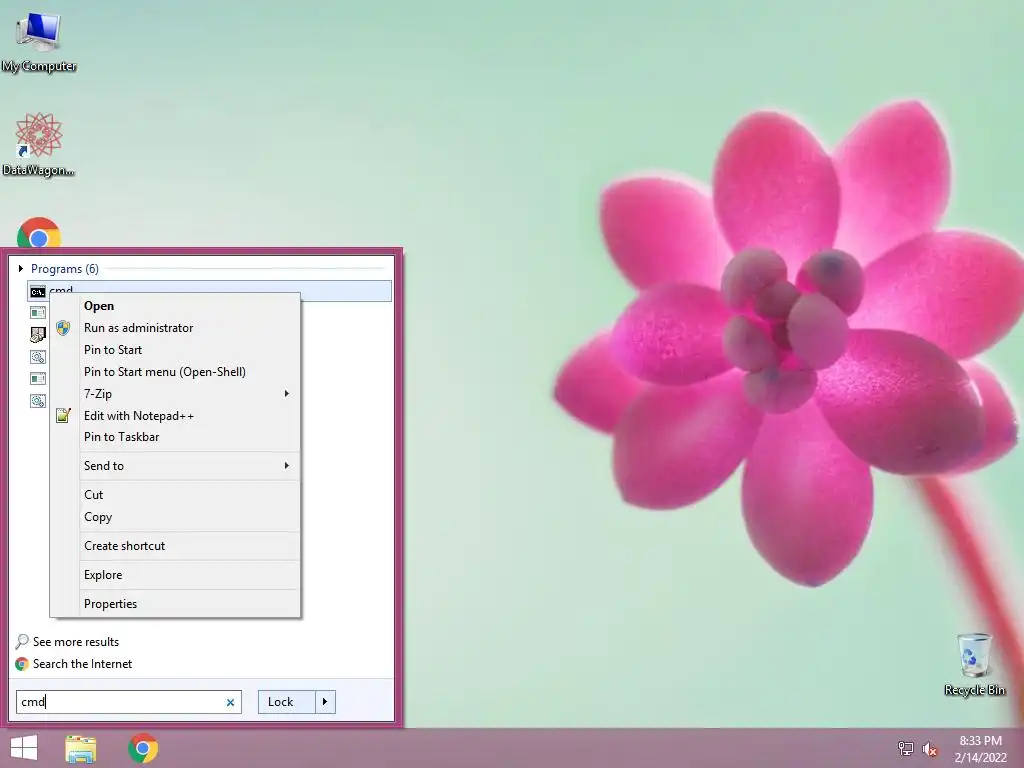Choose Edit with Notepad++

(175, 415)
